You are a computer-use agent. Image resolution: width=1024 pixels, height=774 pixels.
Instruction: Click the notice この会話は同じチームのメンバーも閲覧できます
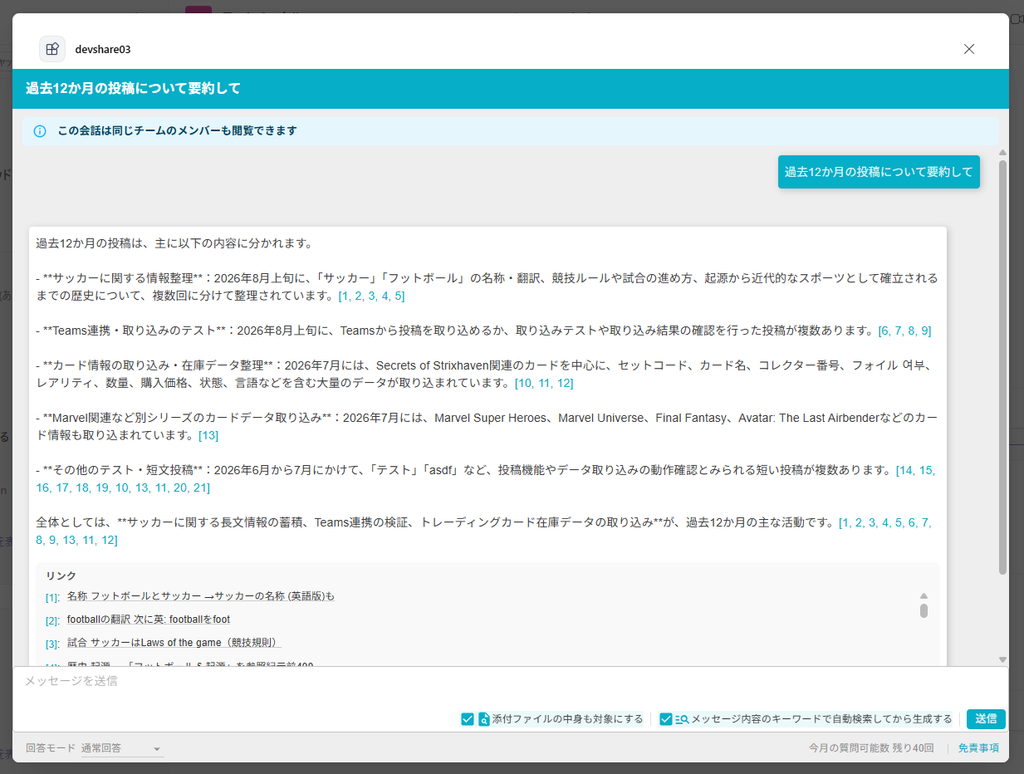coord(177,131)
